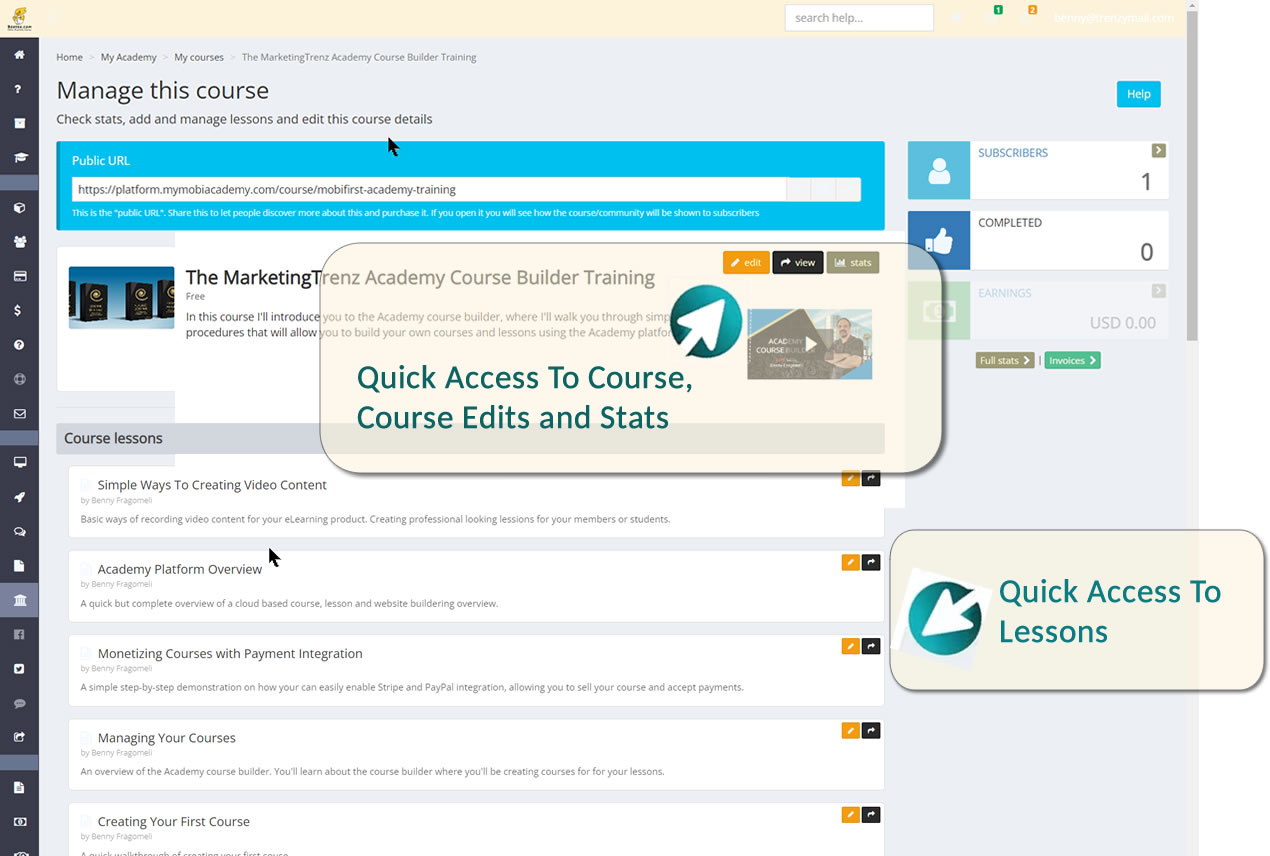Edit the Simple Ways To Creating Video Content lesson
Screen dimensions: 1270x856
[850, 479]
